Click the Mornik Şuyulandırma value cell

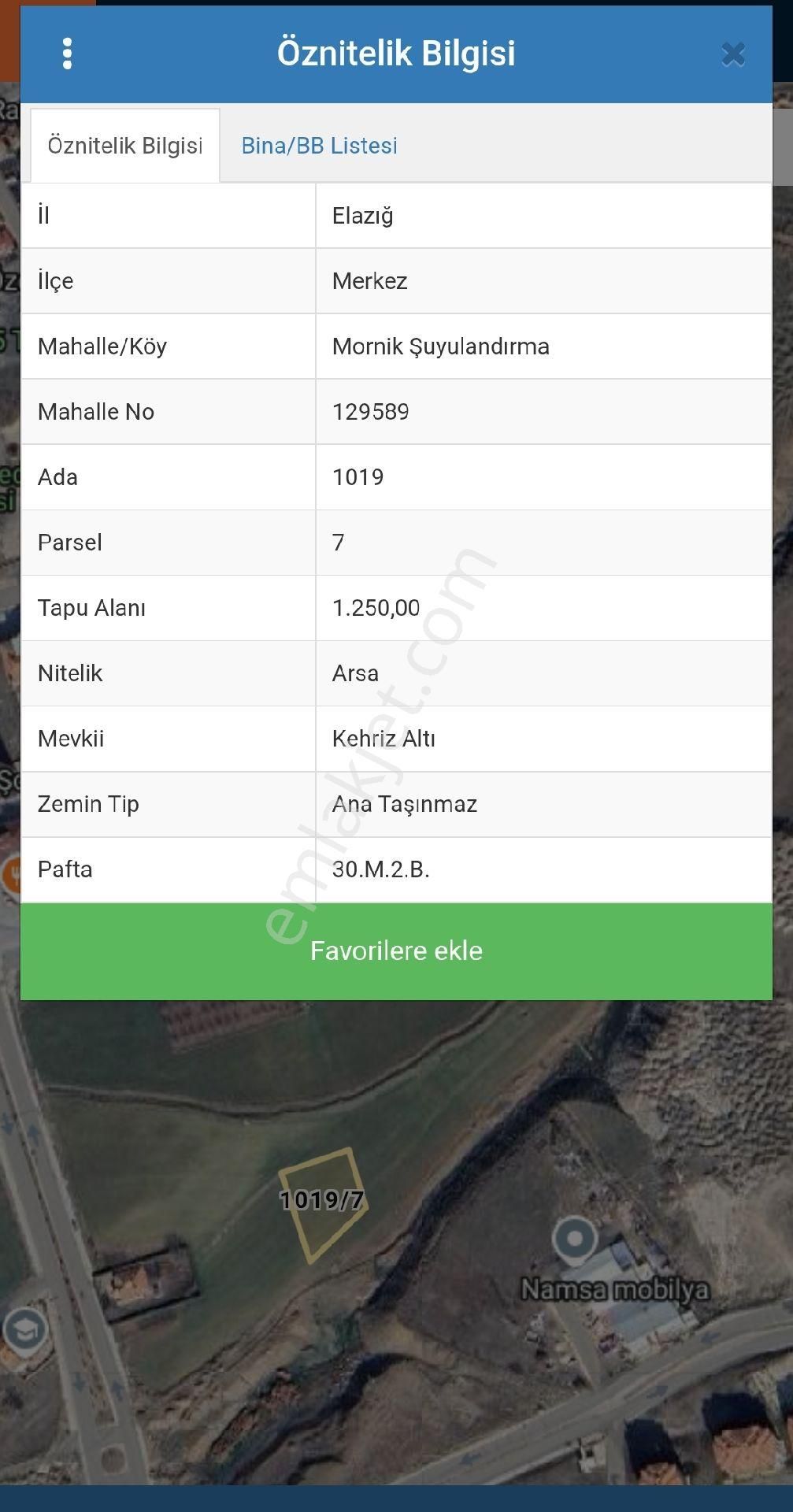(x=440, y=346)
